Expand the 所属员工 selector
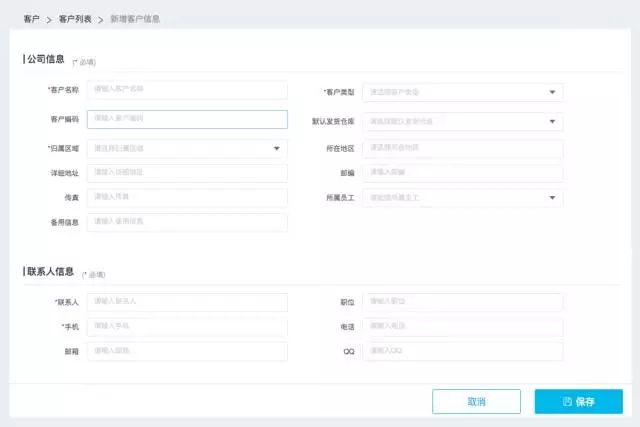The width and height of the screenshot is (640, 427). pos(462,198)
